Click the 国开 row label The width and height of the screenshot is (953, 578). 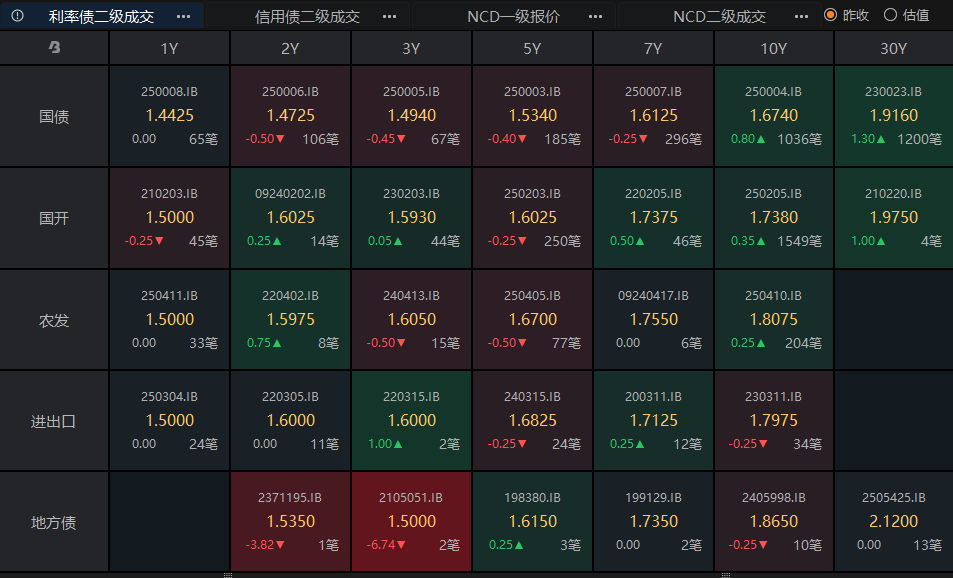[54, 218]
